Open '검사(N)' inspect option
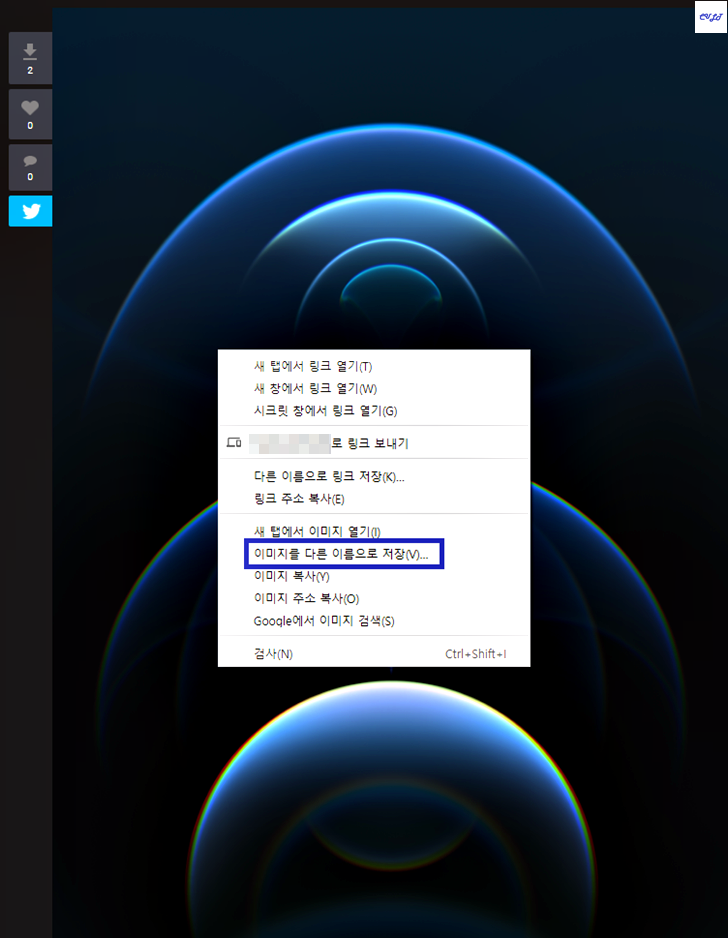This screenshot has height=938, width=728. pos(374,654)
